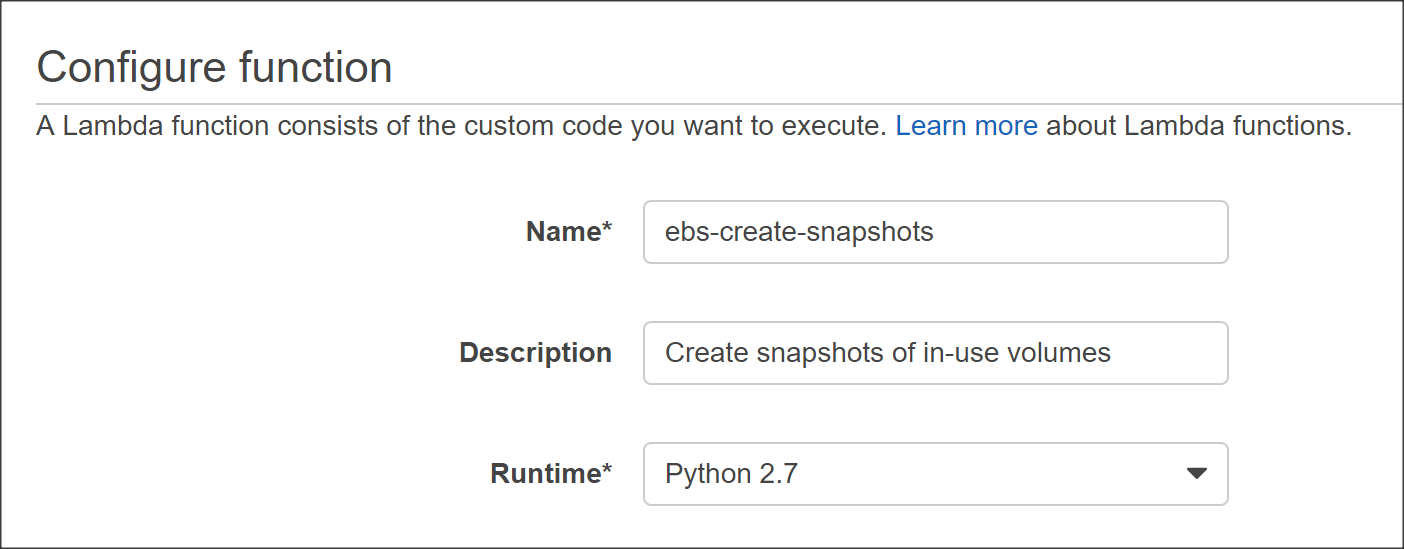Place cursor after ebs-create-snapshots text
Screen dimensions: 1404x549
point(936,233)
